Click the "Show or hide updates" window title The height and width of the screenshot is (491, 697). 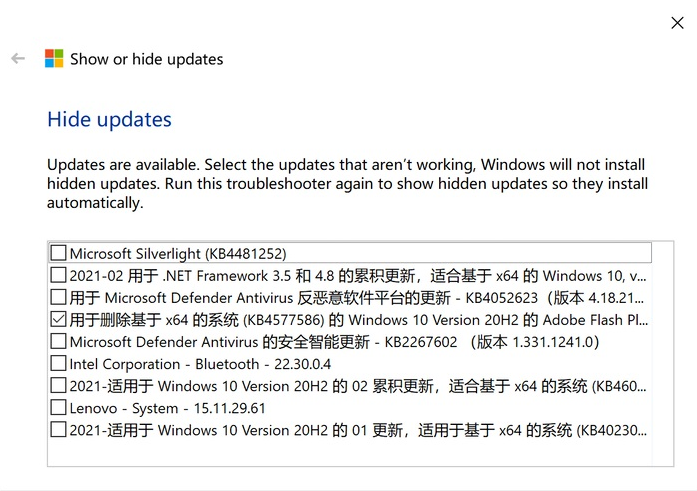pos(147,59)
